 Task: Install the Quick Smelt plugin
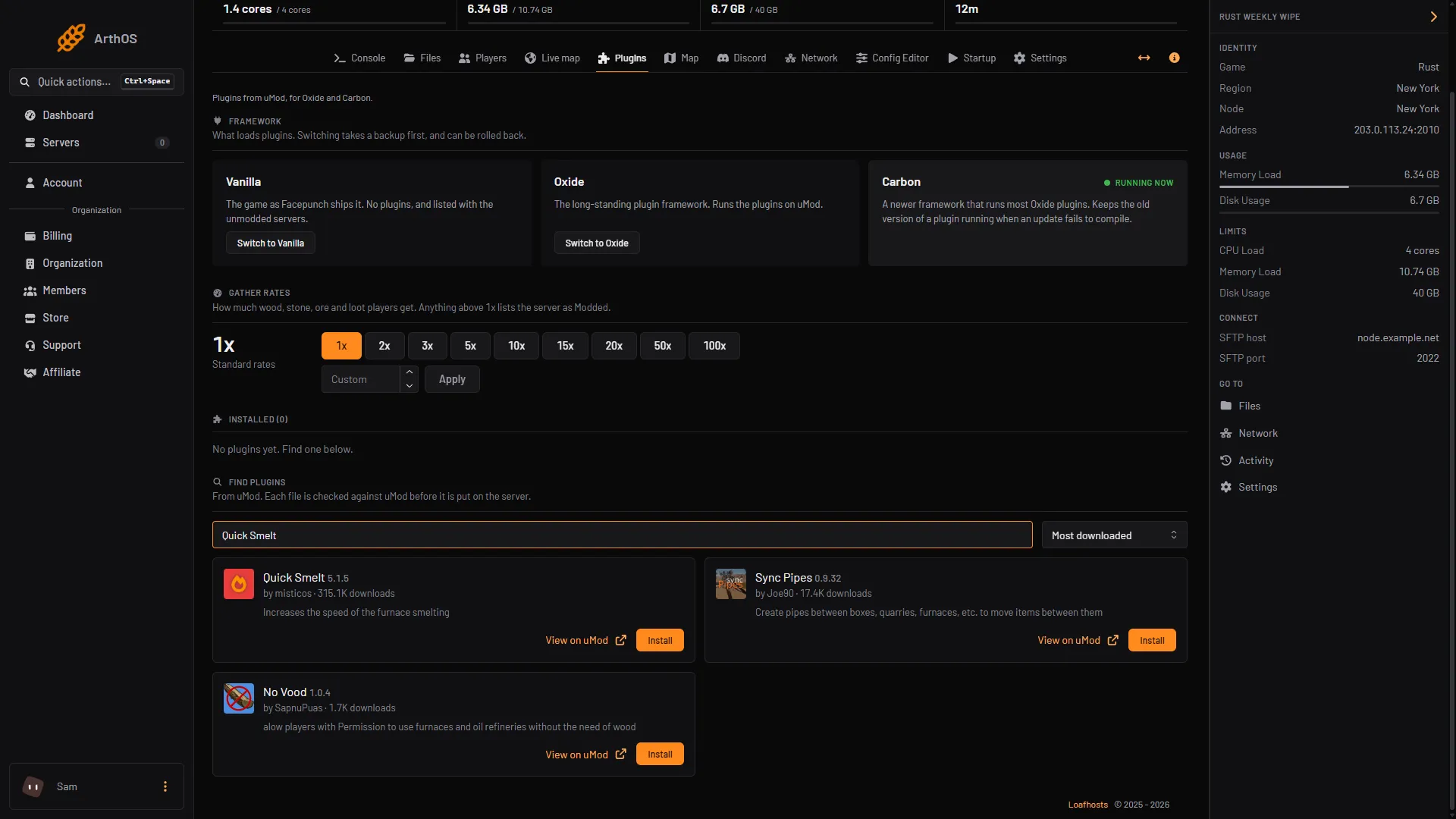[x=660, y=641]
